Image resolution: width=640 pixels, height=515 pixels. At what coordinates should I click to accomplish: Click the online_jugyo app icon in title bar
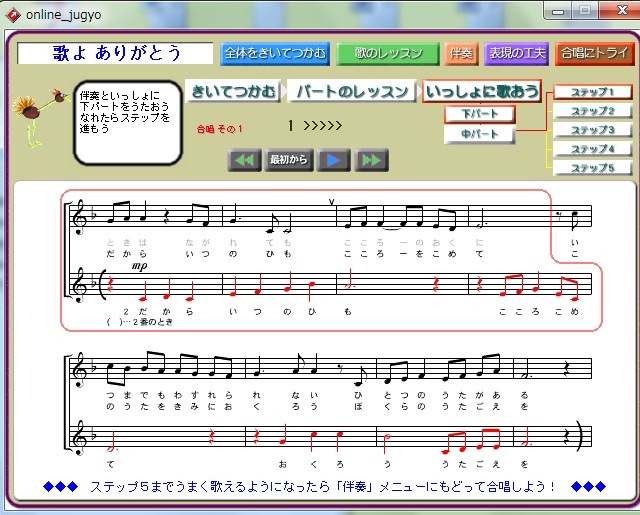[x=13, y=15]
